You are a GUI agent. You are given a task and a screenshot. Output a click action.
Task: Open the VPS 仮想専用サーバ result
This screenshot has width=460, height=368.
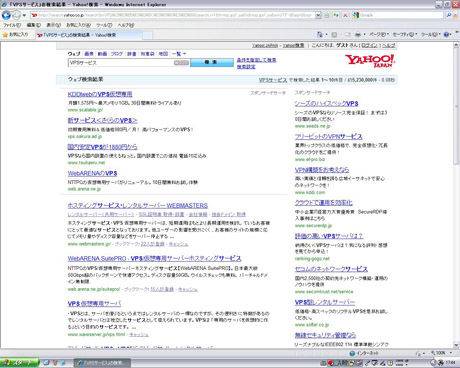pyautogui.click(x=94, y=304)
